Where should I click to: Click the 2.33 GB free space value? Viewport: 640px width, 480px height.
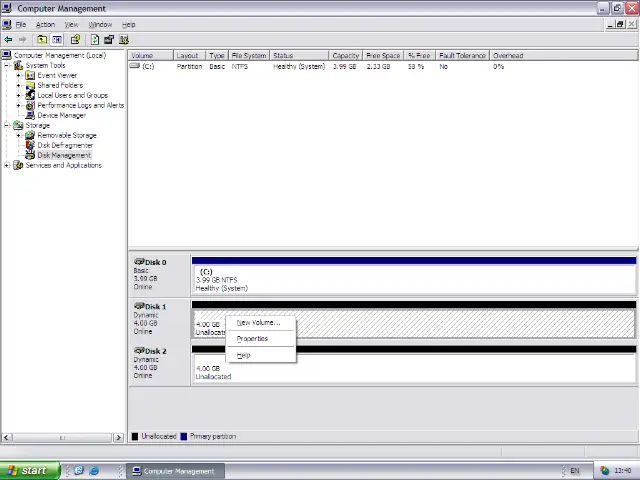point(378,67)
